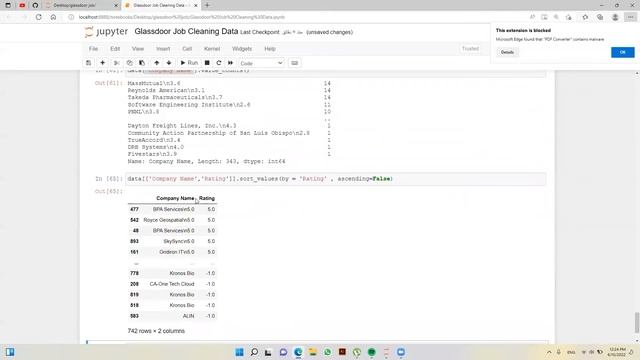This screenshot has width=640, height=360.
Task: Move selected cell up arrow
Action: coord(156,63)
